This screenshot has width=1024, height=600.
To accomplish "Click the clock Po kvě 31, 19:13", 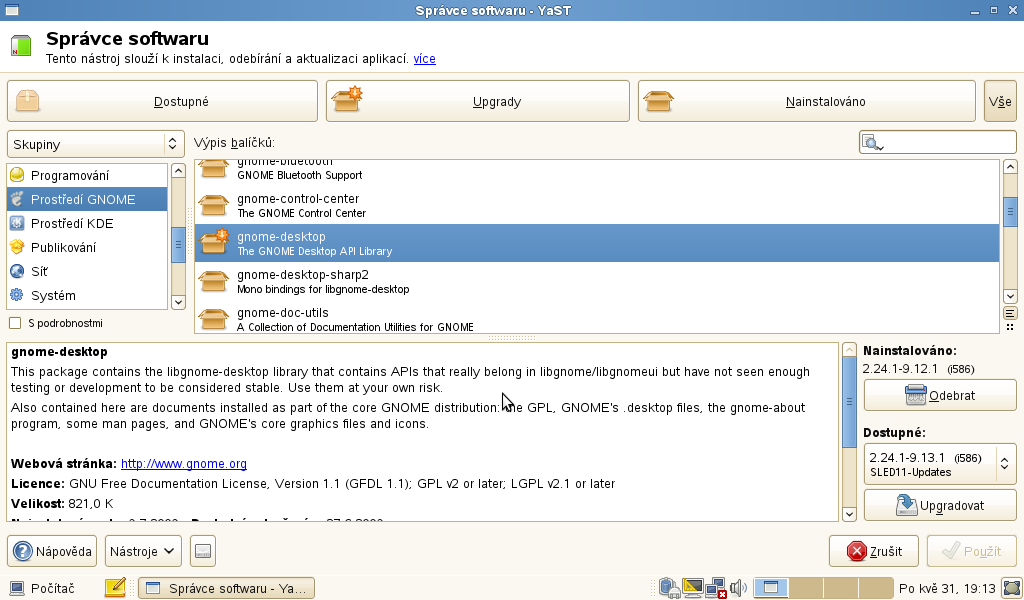I will pyautogui.click(x=947, y=588).
